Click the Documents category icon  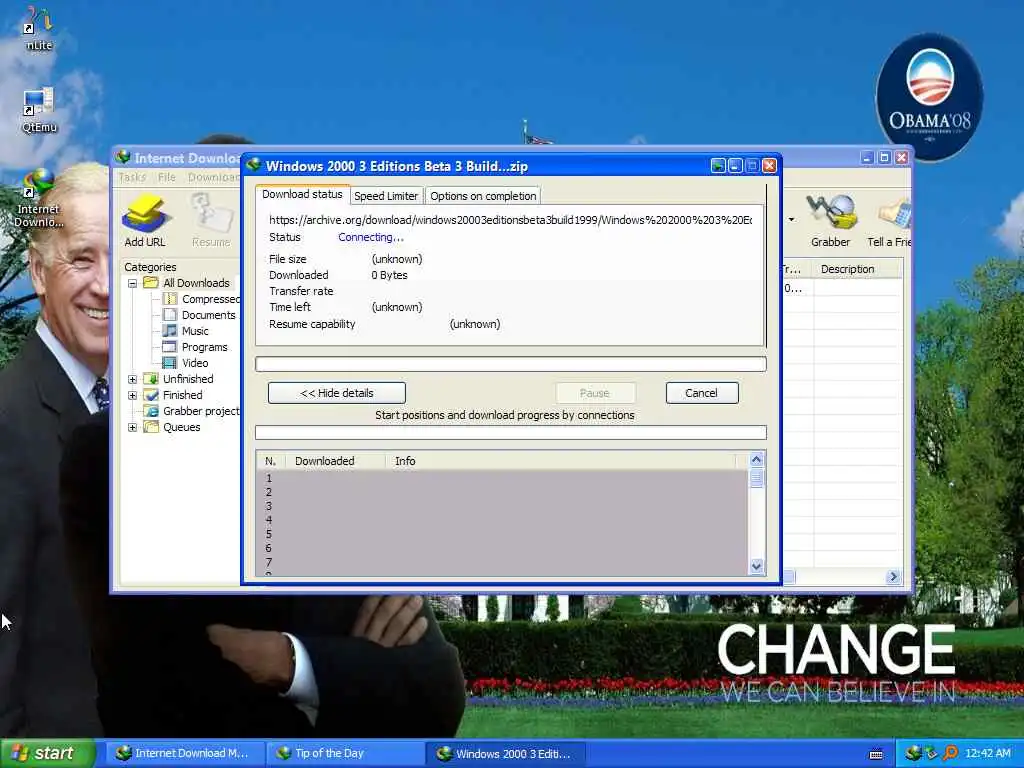pyautogui.click(x=170, y=315)
